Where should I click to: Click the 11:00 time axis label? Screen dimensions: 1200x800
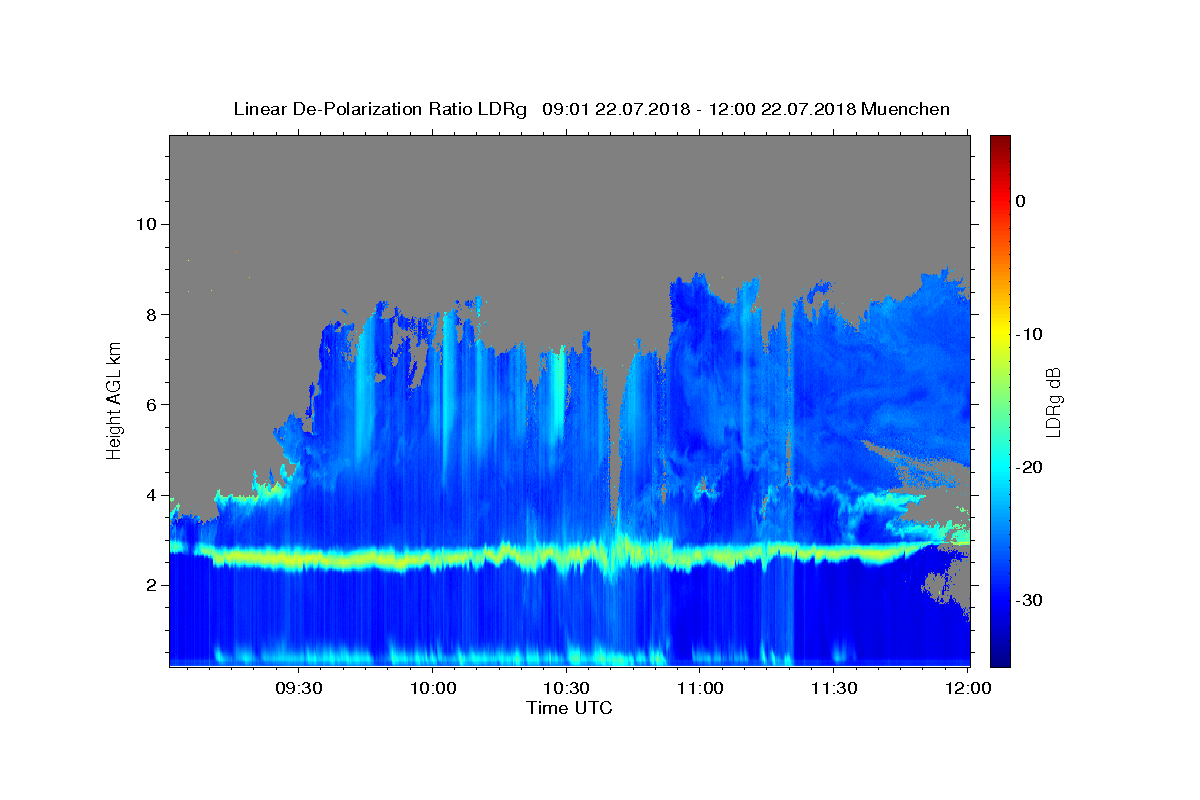click(x=700, y=688)
